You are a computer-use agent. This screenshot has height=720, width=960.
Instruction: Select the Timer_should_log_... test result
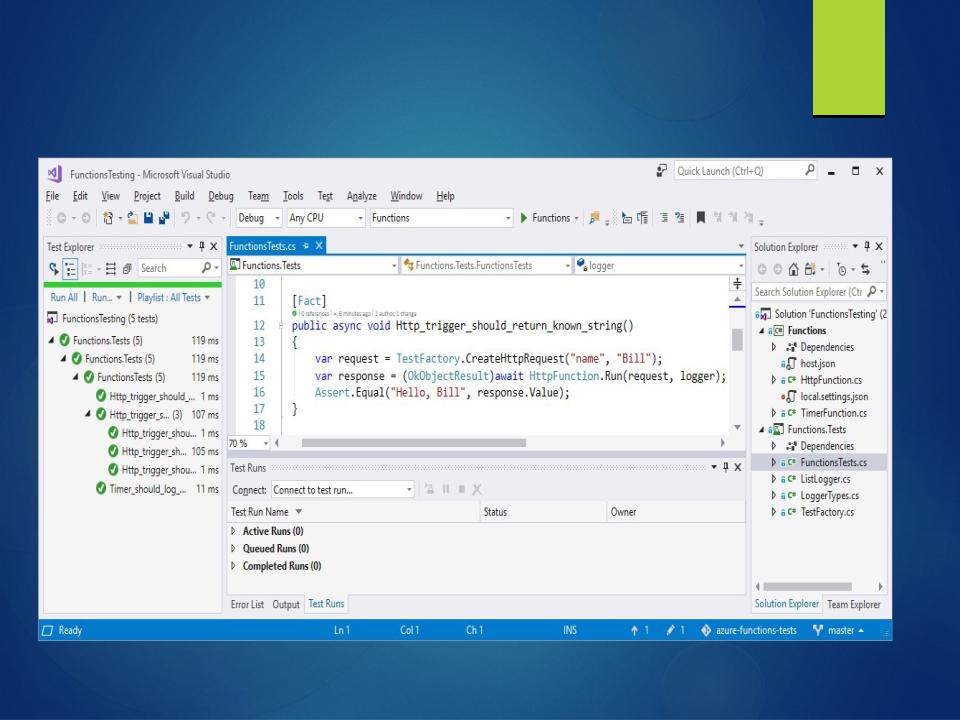tap(157, 489)
